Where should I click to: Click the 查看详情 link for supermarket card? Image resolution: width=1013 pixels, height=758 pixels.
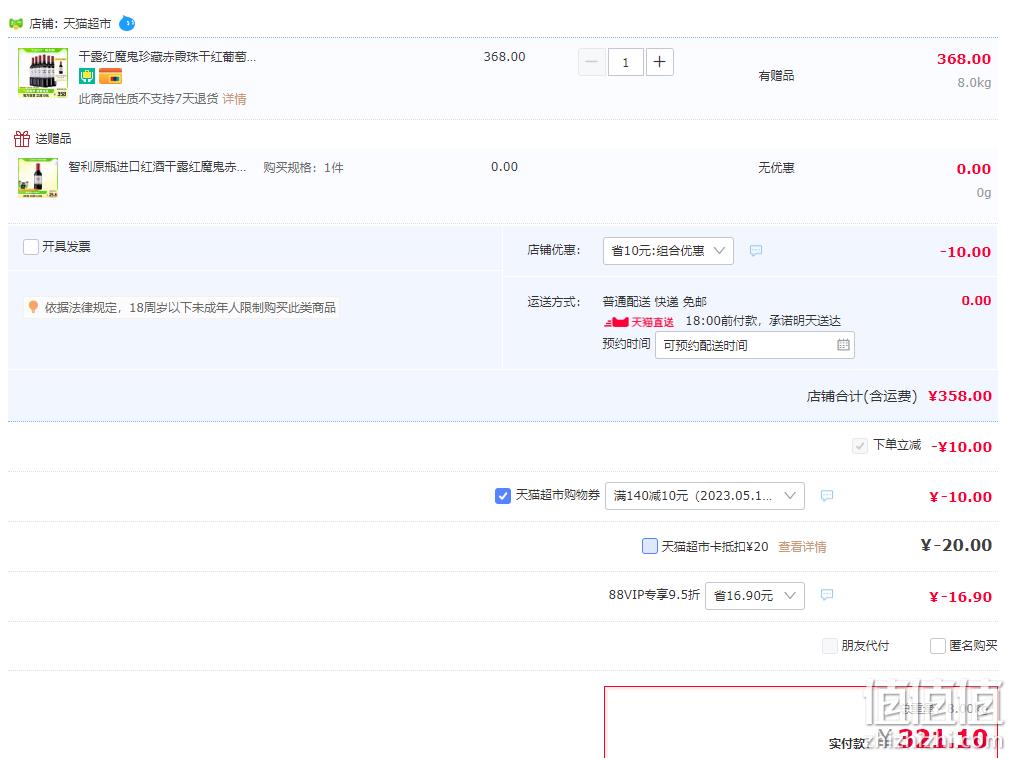click(x=802, y=547)
